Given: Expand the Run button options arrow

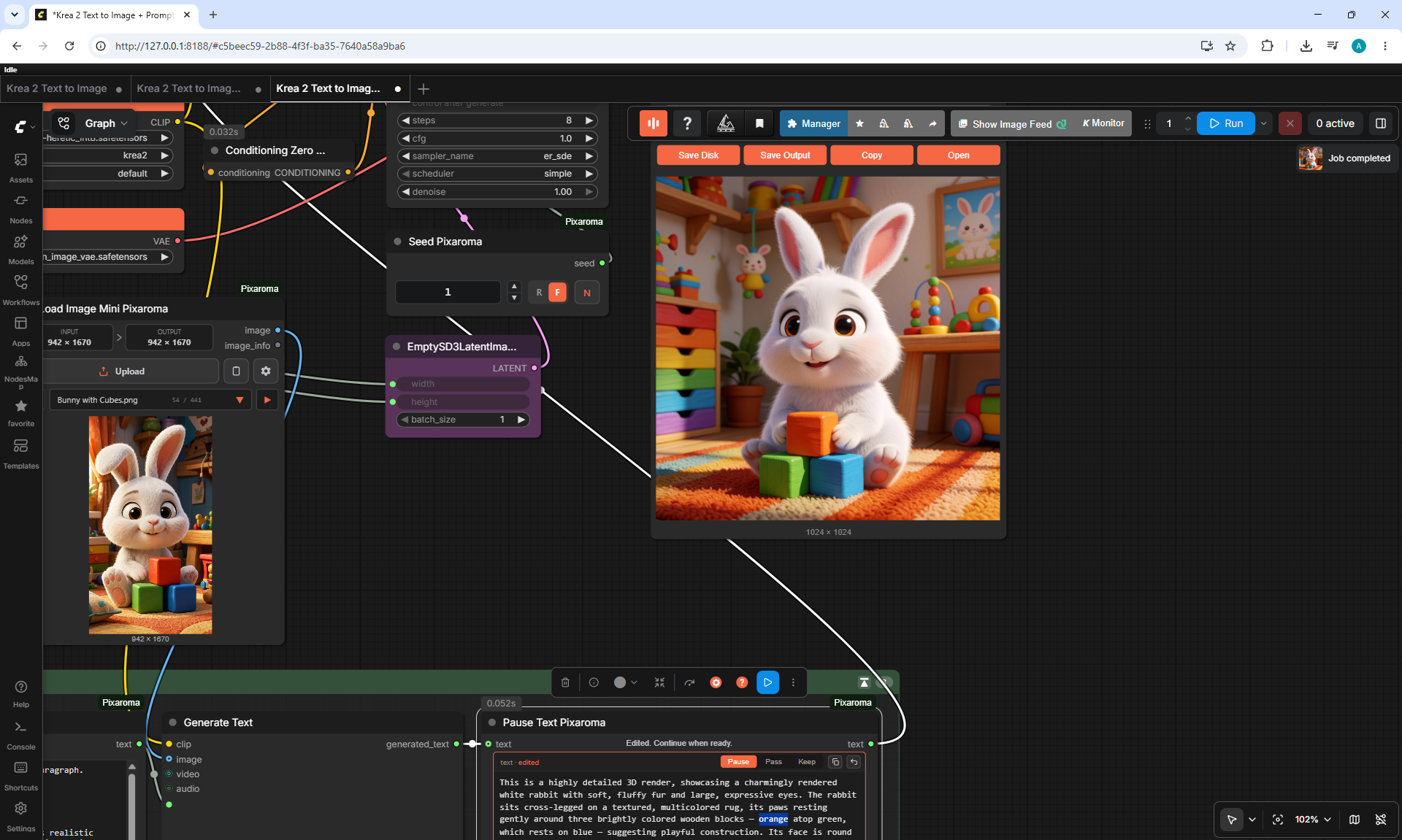Looking at the screenshot, I should pyautogui.click(x=1264, y=123).
